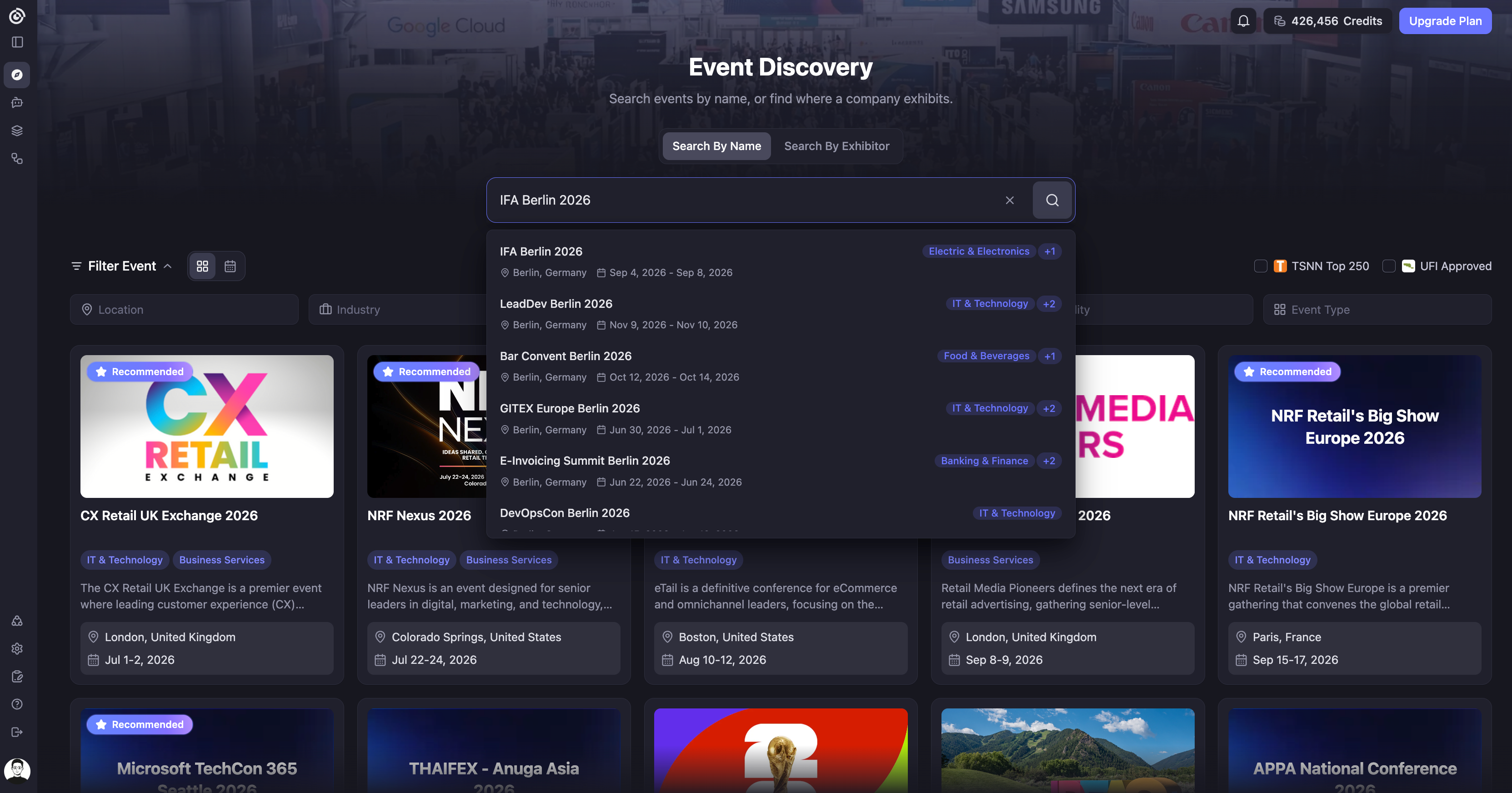1512x793 pixels.
Task: Select the Search By Exhibitor tab
Action: point(836,146)
